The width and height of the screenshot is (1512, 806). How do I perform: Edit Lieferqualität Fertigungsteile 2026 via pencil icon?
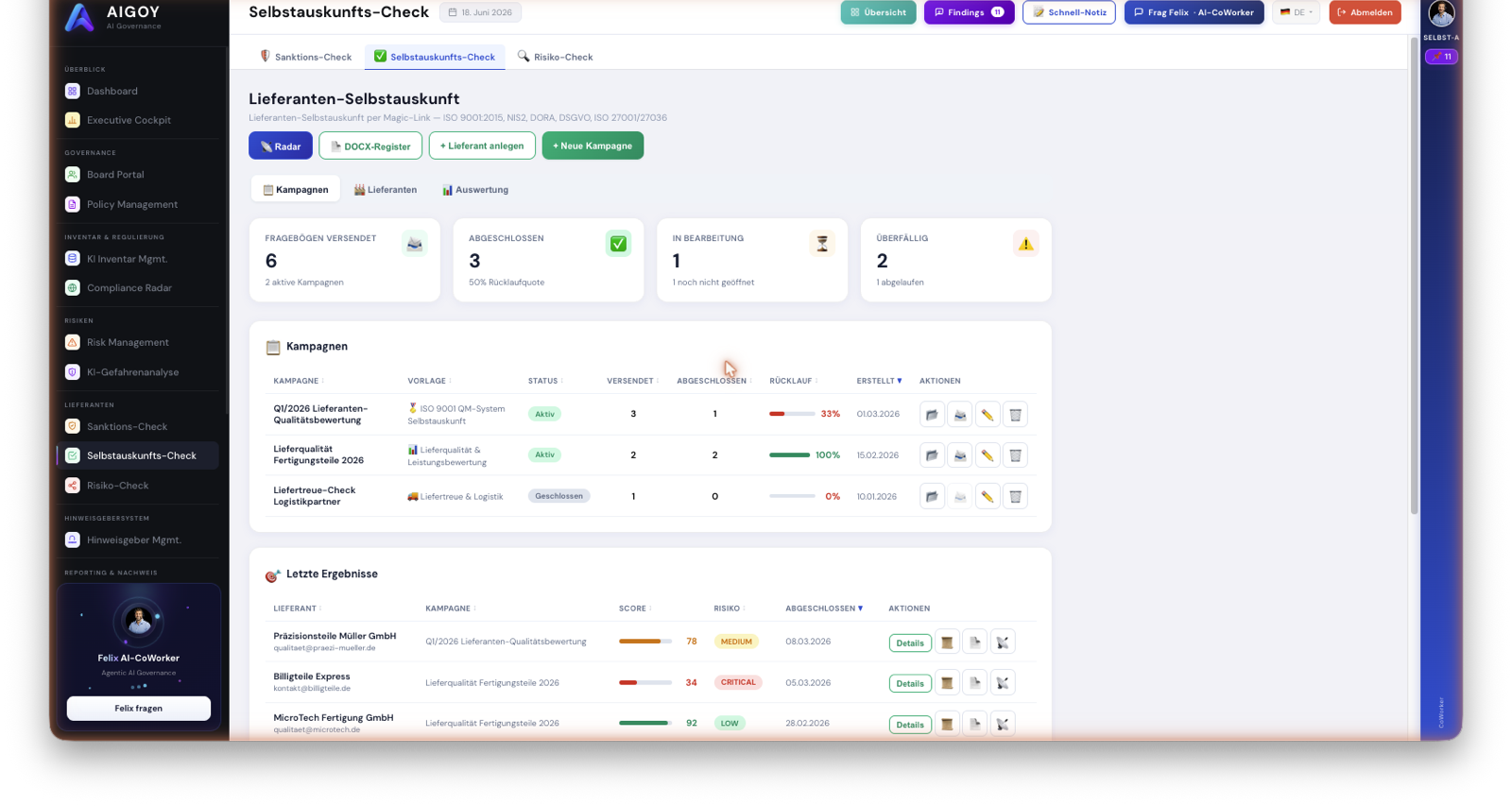pyautogui.click(x=988, y=455)
